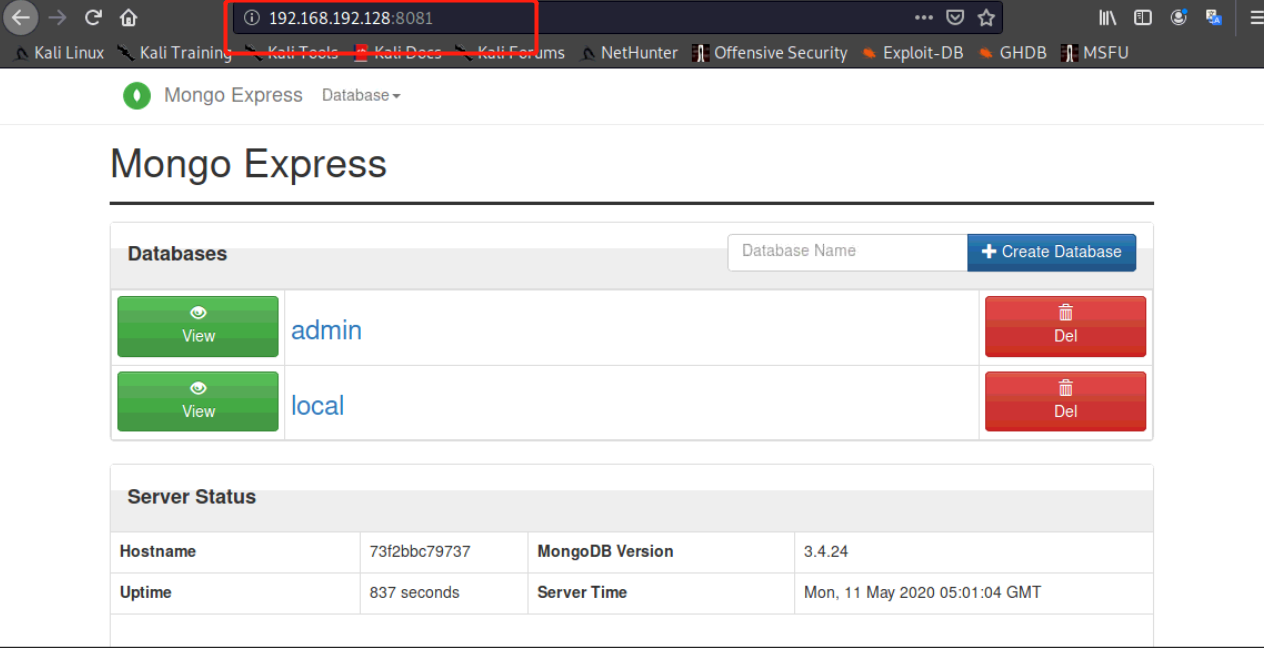Select hostname value 73f2bbc79737
This screenshot has width=1264, height=648.
[x=420, y=551]
